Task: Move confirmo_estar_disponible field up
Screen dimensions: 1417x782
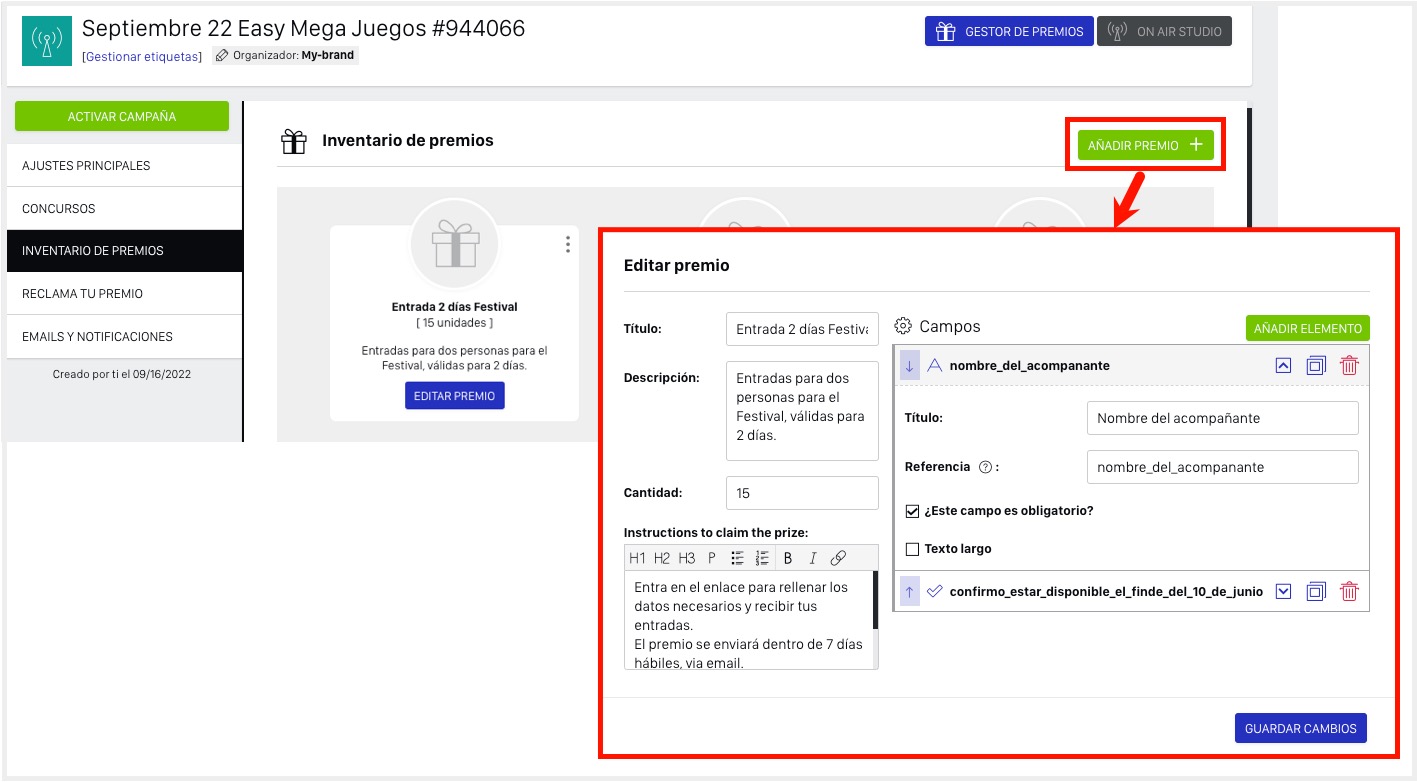Action: point(909,592)
